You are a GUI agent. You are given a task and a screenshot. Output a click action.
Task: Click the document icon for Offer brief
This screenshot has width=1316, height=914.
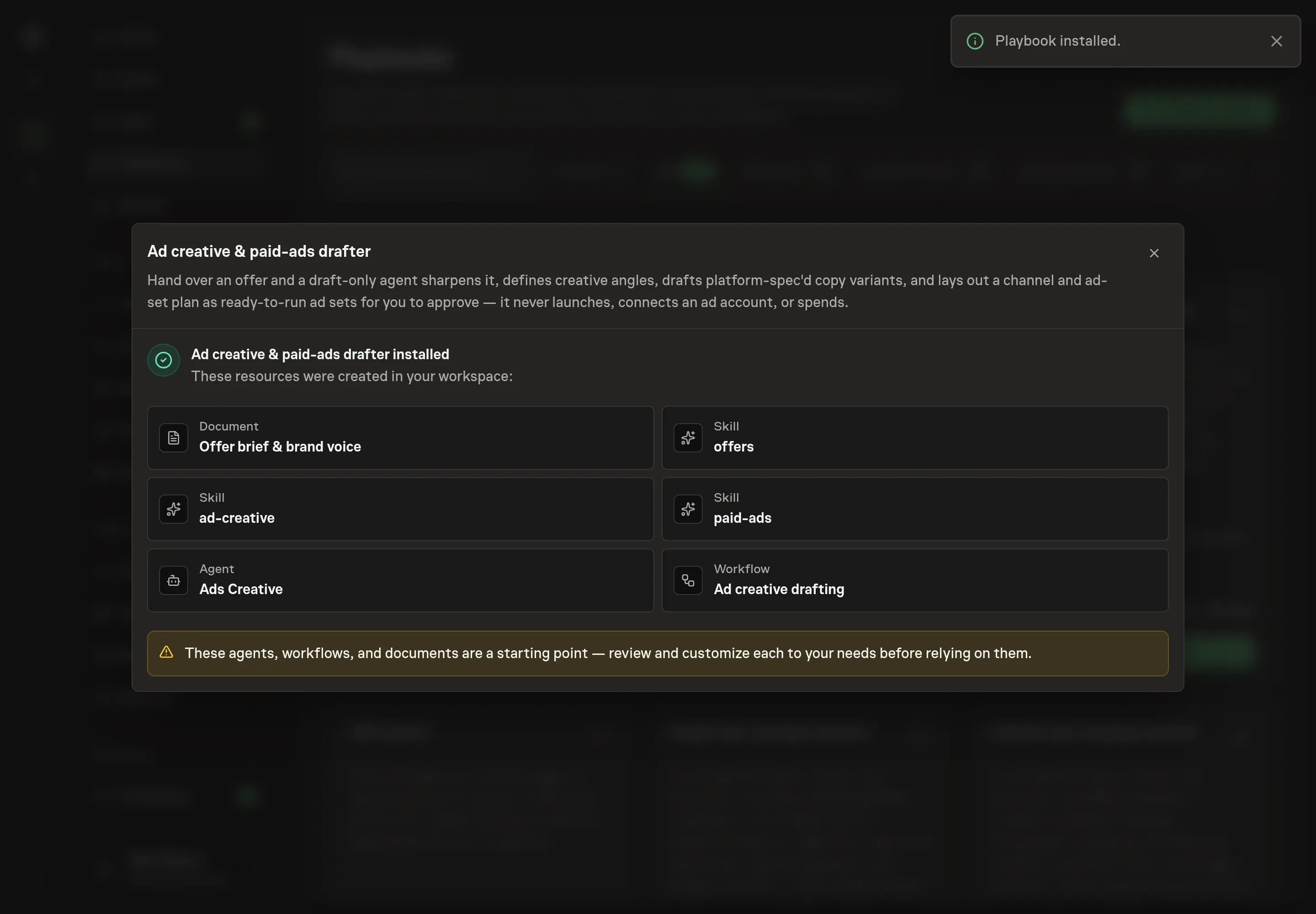point(174,438)
